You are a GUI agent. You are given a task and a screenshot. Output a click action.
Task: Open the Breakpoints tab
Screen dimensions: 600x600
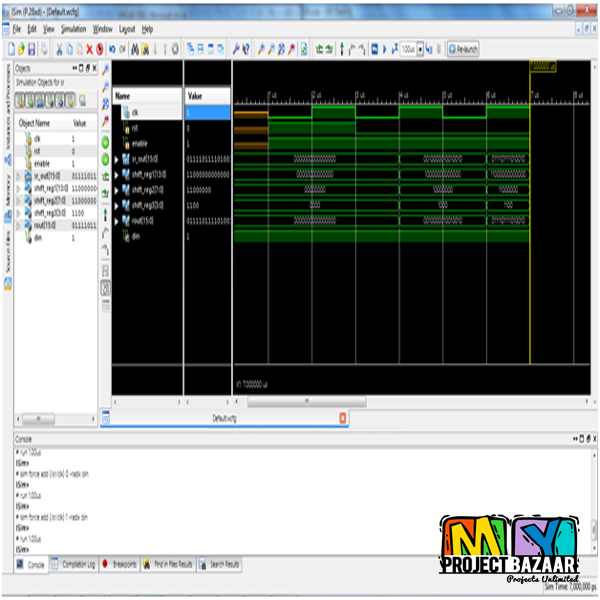120,565
